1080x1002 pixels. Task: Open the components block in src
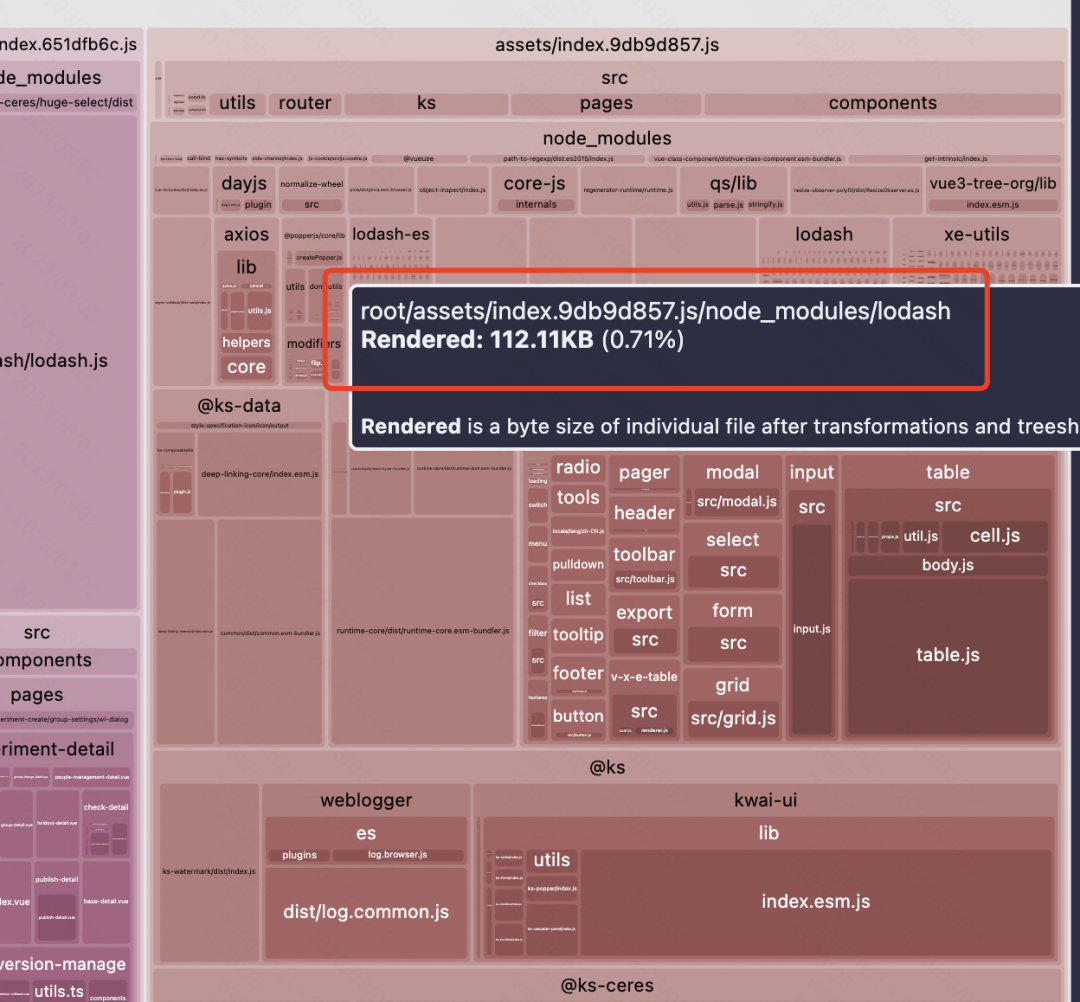click(x=882, y=103)
